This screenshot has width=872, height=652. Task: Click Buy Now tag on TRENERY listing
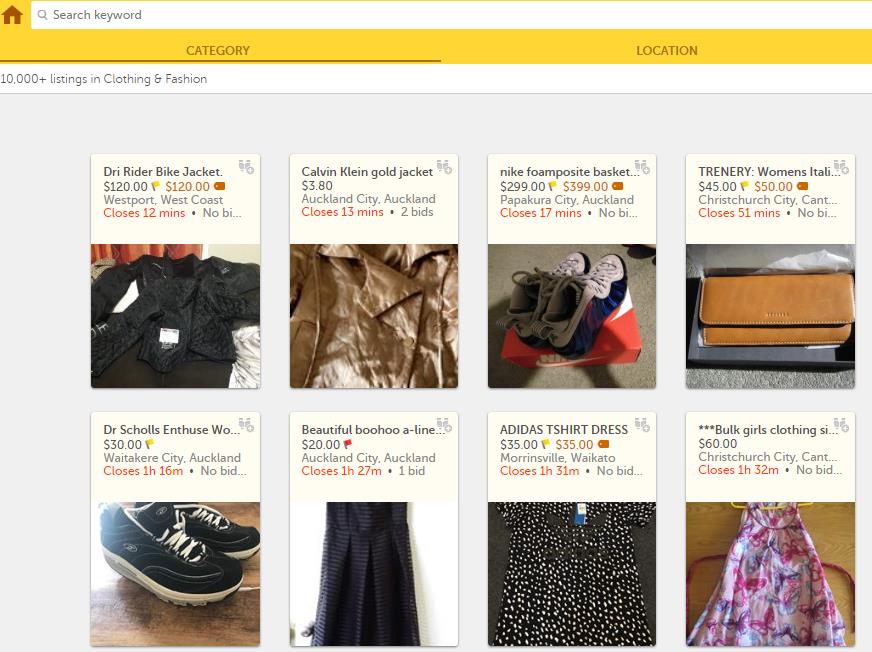802,186
